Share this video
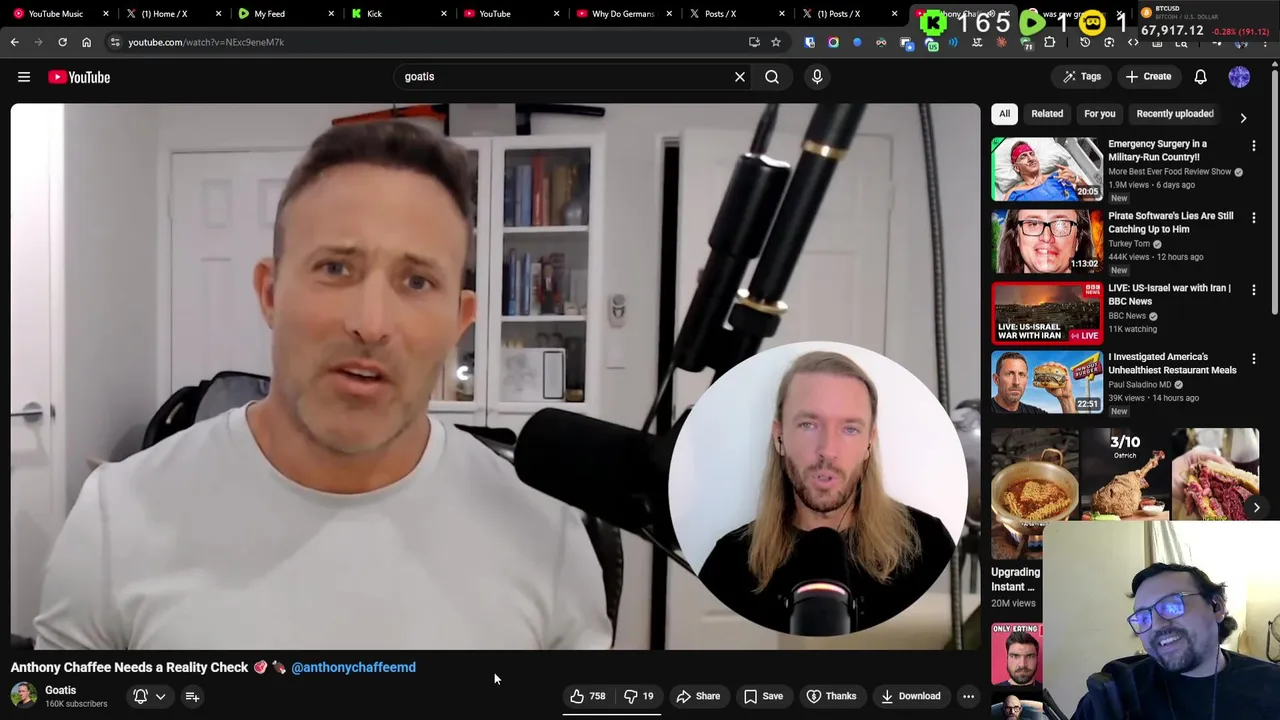 click(698, 696)
